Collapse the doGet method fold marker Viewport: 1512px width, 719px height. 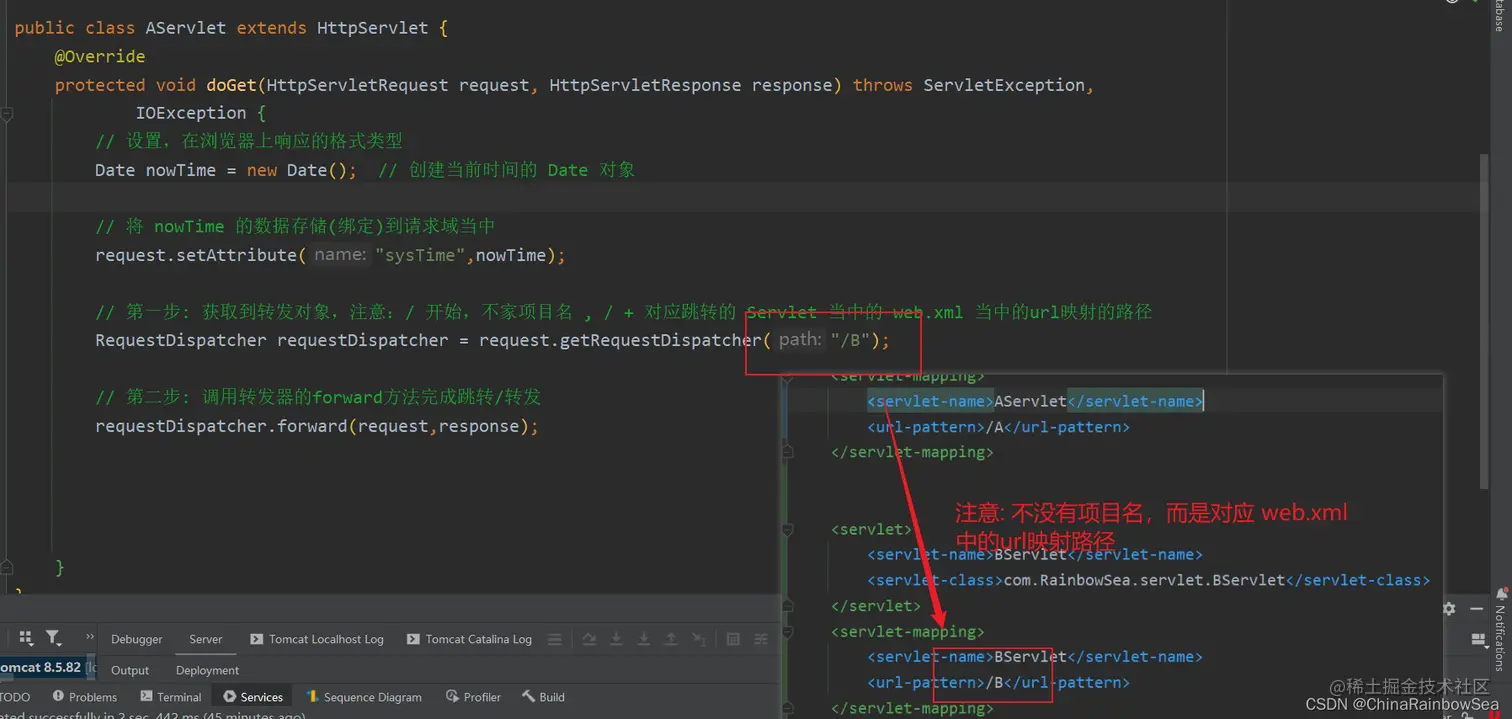pyautogui.click(x=6, y=114)
